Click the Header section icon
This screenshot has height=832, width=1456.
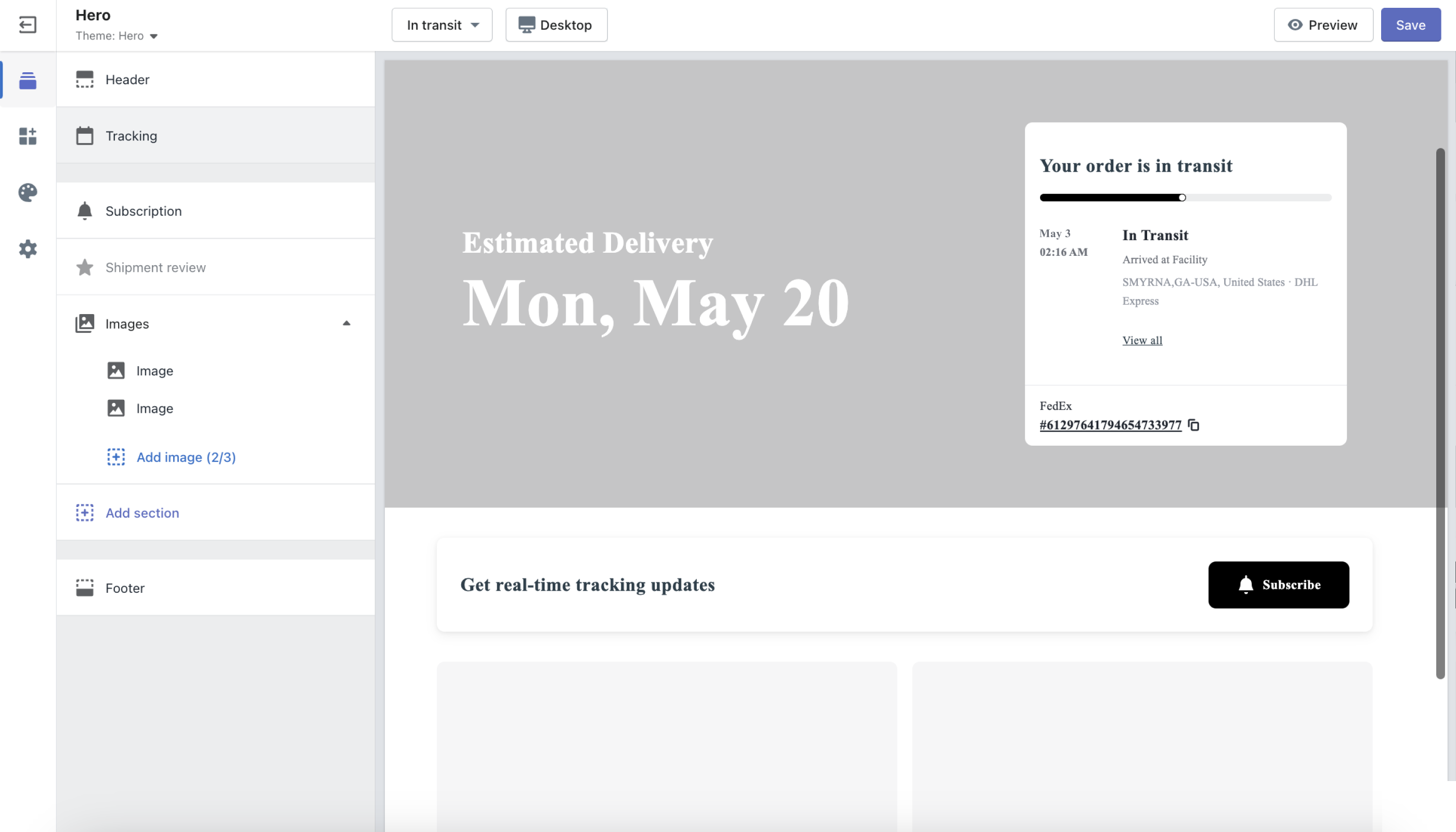(85, 79)
